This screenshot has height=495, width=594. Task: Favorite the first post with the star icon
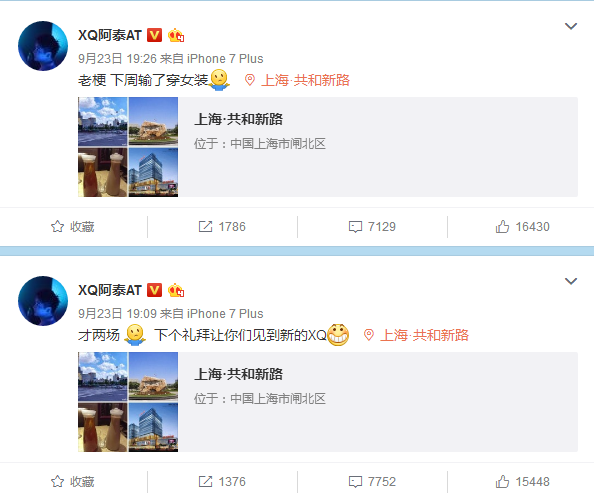(x=73, y=226)
